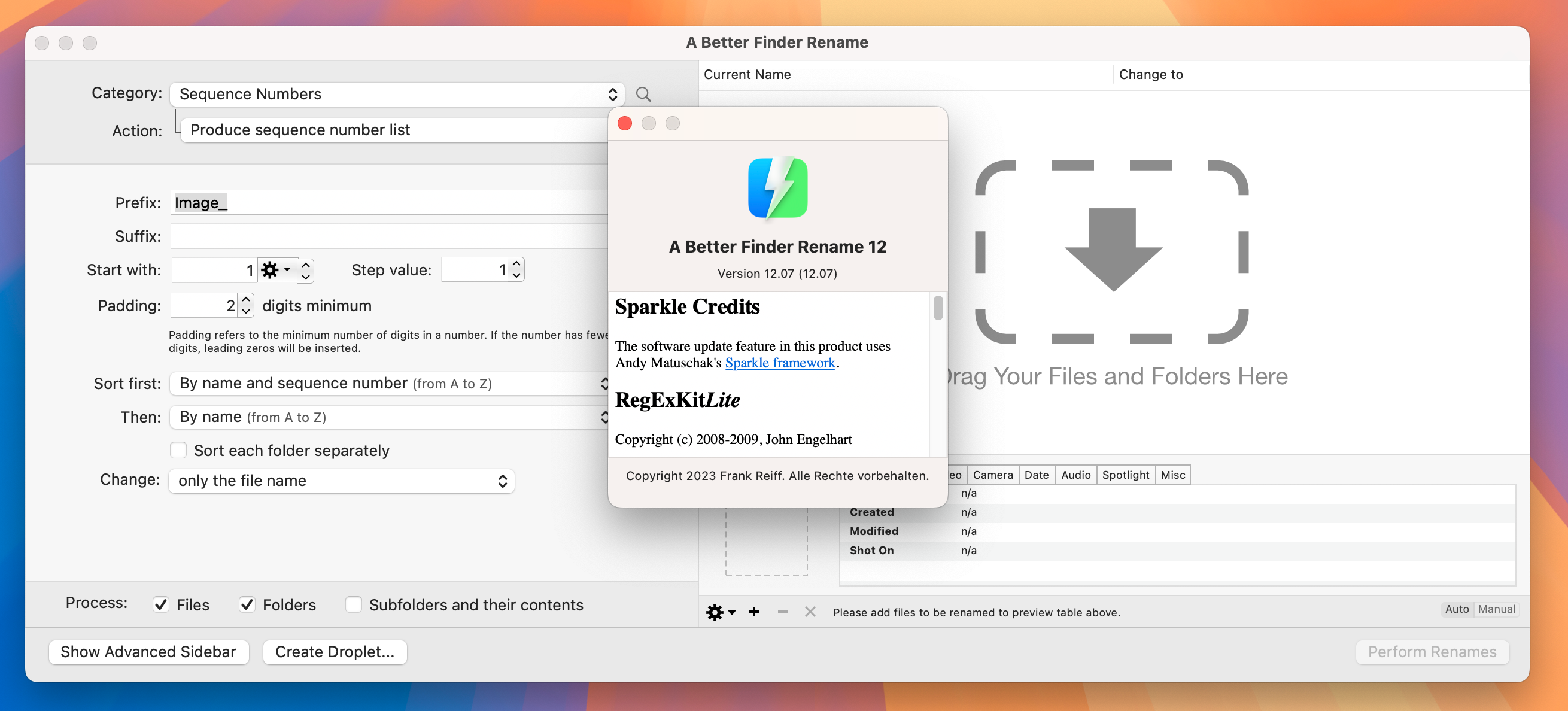Click the 'Sparkle Credits' heading
Screen dimensions: 1568x711
[687, 306]
